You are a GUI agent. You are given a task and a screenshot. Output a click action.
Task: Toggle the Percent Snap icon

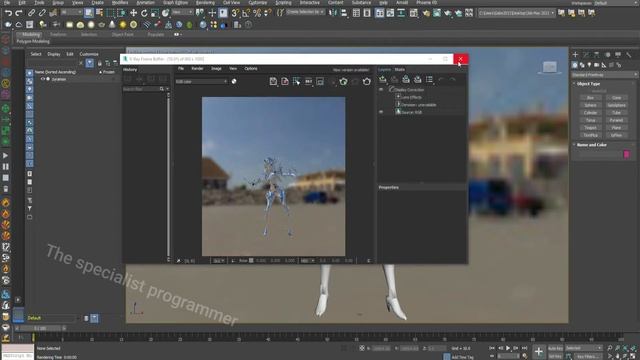tap(257, 13)
